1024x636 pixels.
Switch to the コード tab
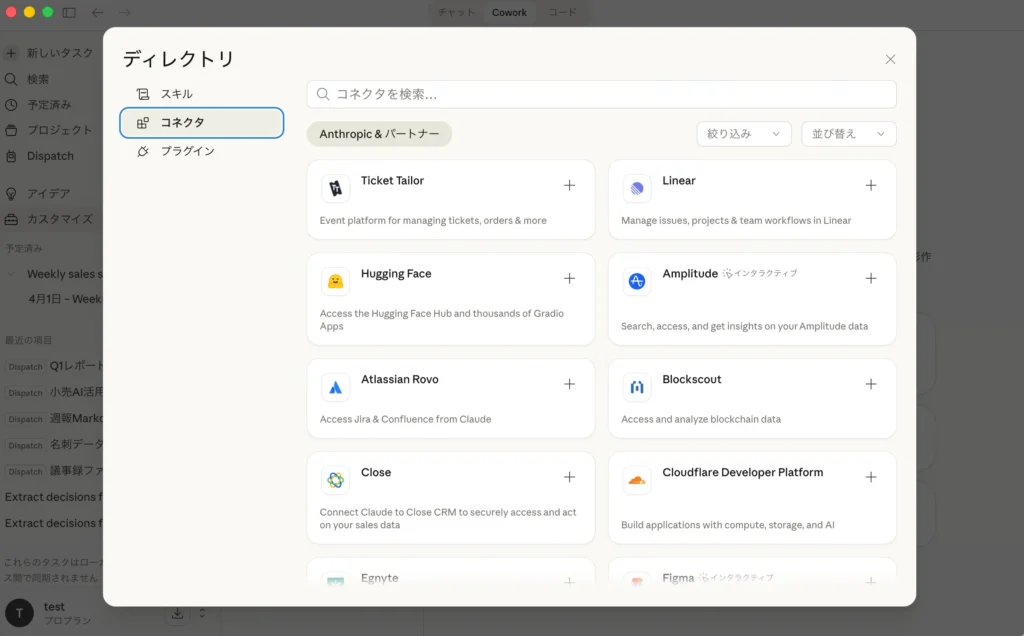(x=562, y=12)
